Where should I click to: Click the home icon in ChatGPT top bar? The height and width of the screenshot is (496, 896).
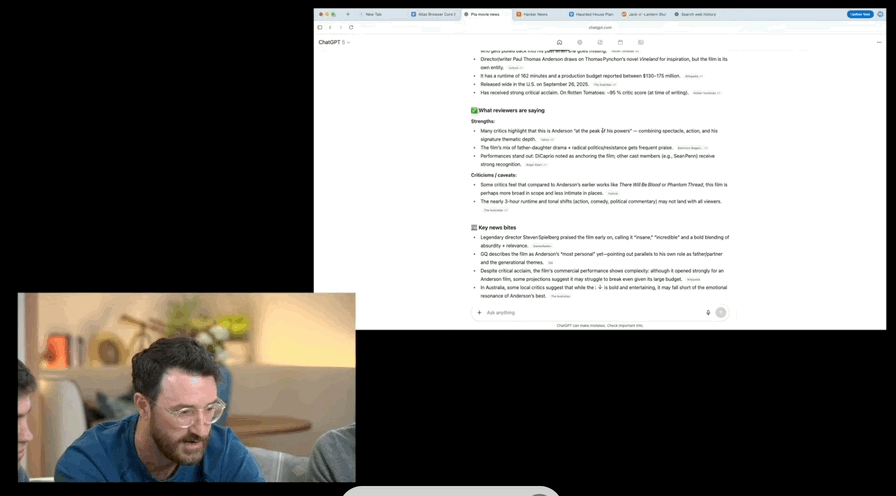pos(559,42)
